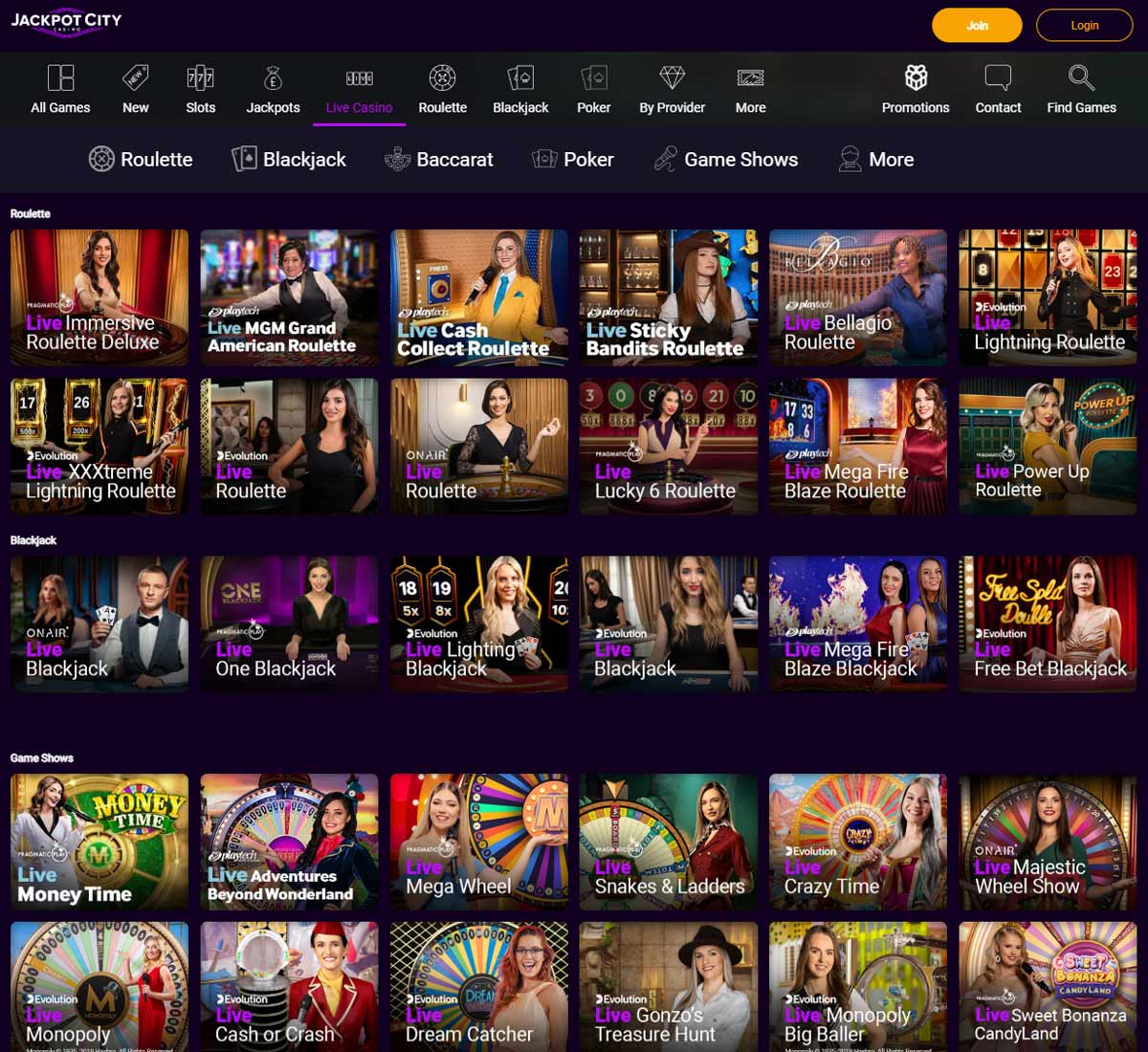Select the Slots icon in the navigation bar
The height and width of the screenshot is (1052, 1148).
pyautogui.click(x=200, y=88)
